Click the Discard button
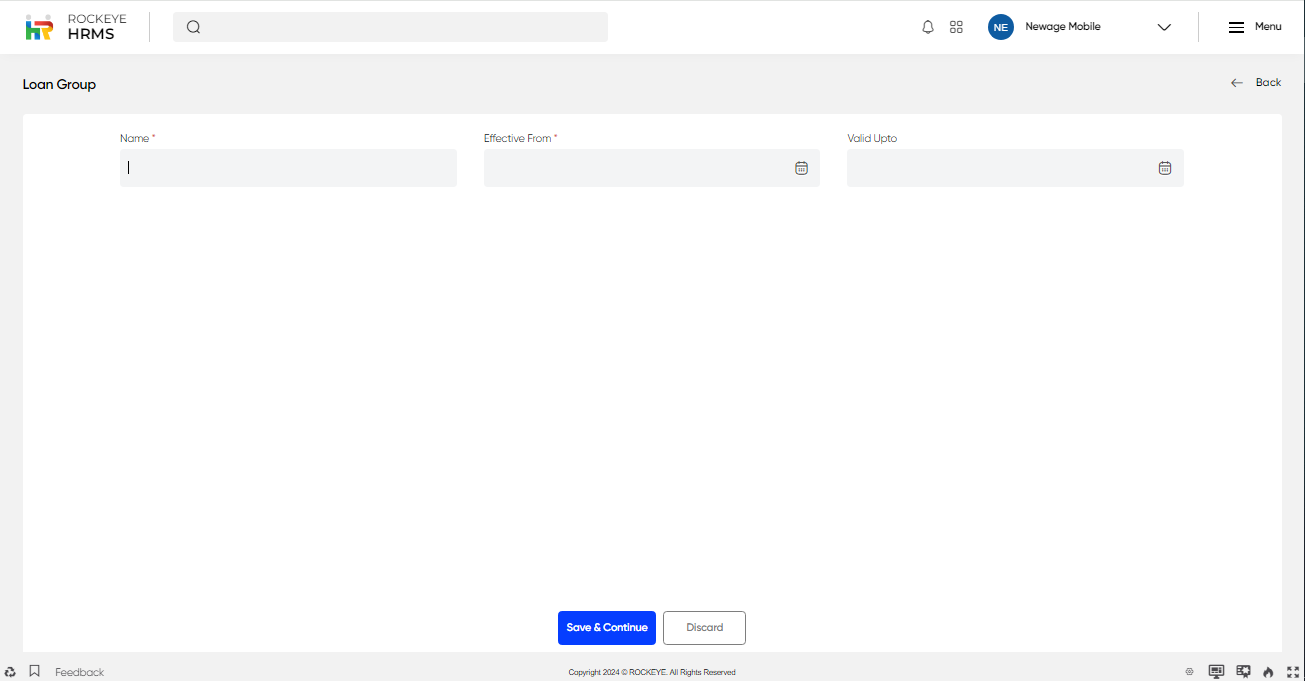This screenshot has height=681, width=1305. point(704,628)
